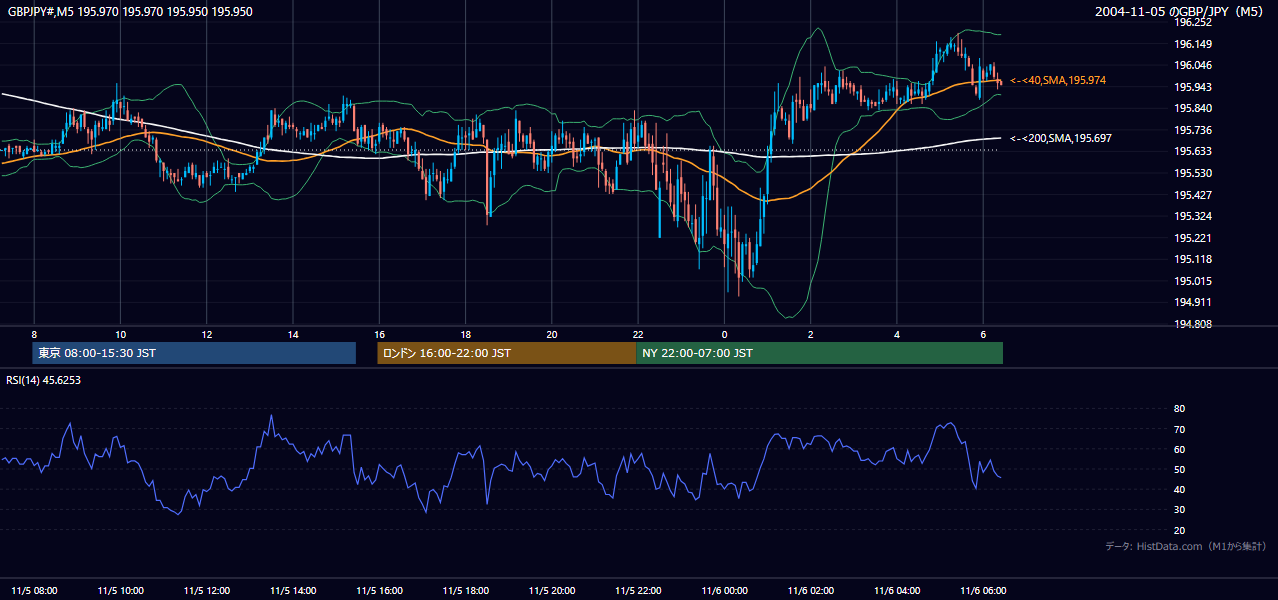This screenshot has height=600, width=1278.
Task: Click the 2004-11-05 GBP/JPY (M5) chart title
Action: (1181, 12)
